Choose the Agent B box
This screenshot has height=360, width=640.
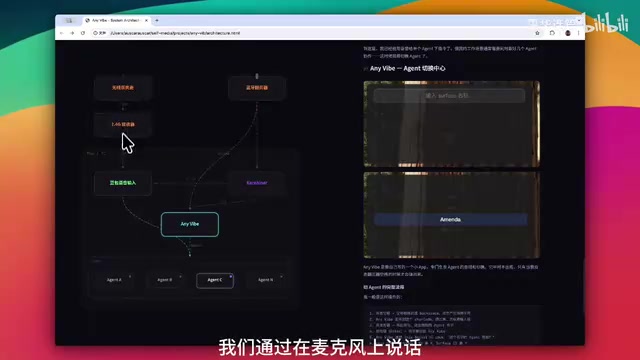pos(164,280)
